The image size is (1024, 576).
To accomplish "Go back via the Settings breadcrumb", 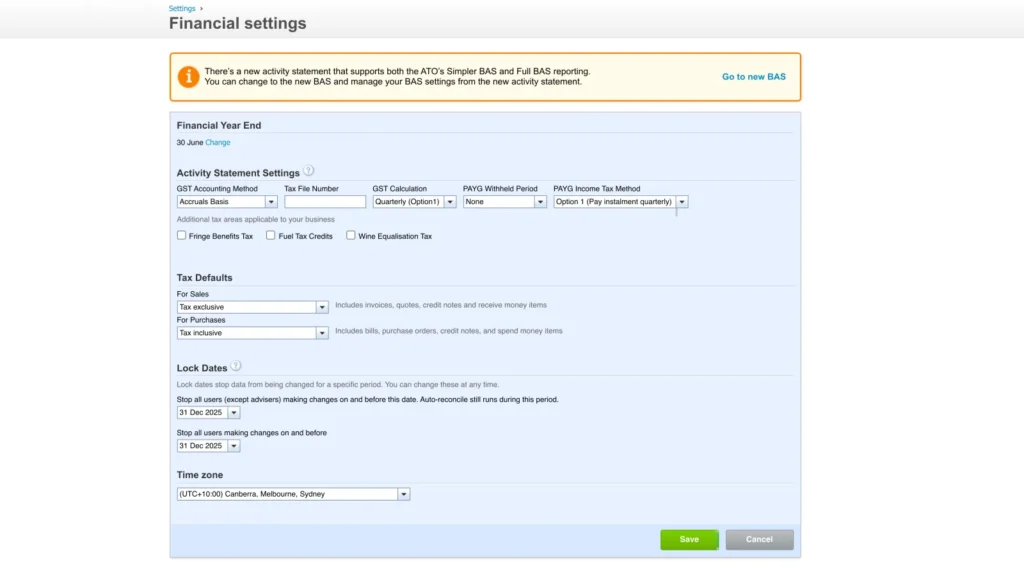I will pyautogui.click(x=180, y=8).
